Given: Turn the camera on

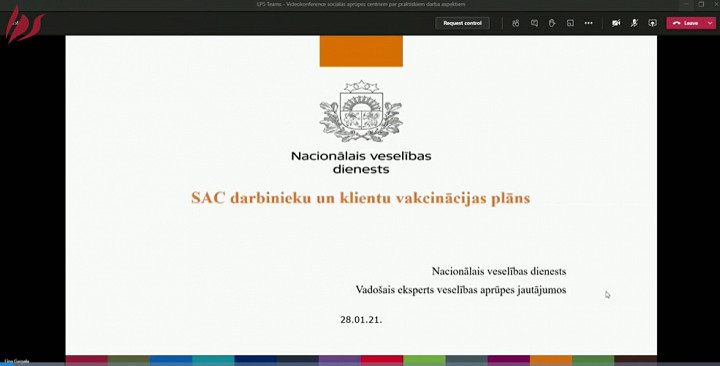Looking at the screenshot, I should click(616, 23).
